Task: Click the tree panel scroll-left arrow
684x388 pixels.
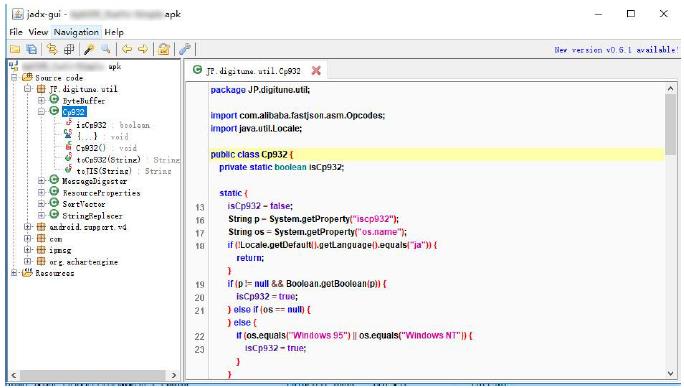Action: click(x=14, y=375)
